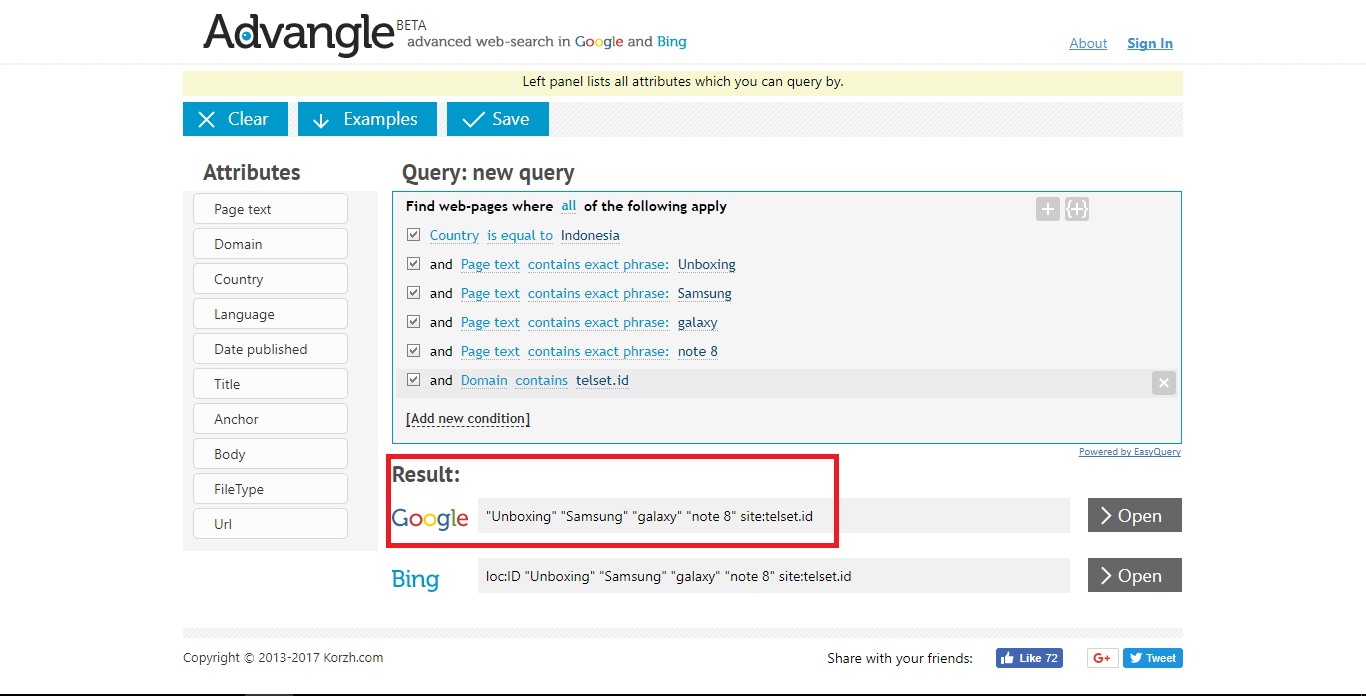Open the Examples menu
Screen dimensions: 1366x696
[x=366, y=119]
